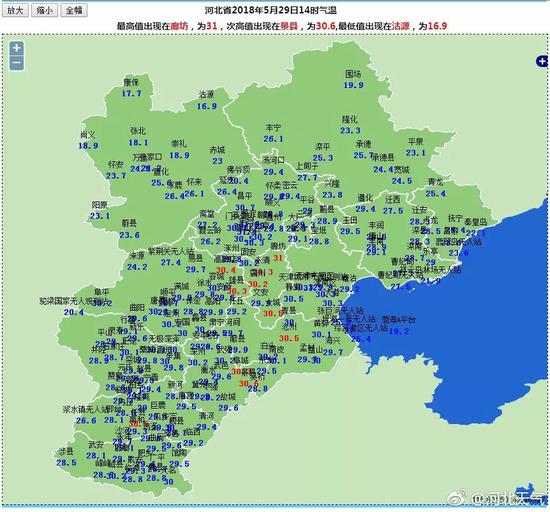Click the red 30.6 value in the header
This screenshot has height=512, width=550.
click(x=326, y=26)
